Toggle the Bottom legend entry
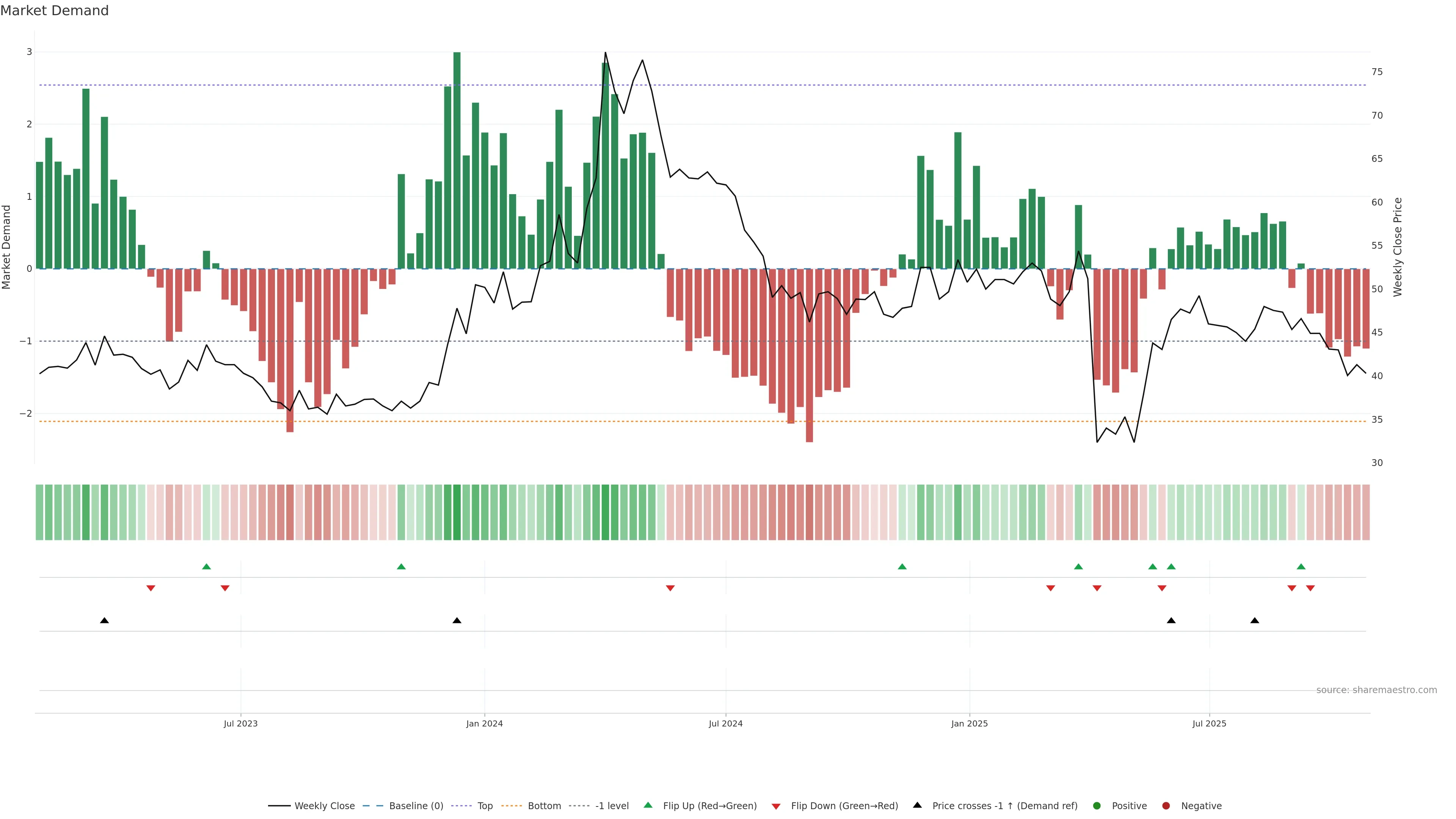The image size is (1456, 819). 544,806
